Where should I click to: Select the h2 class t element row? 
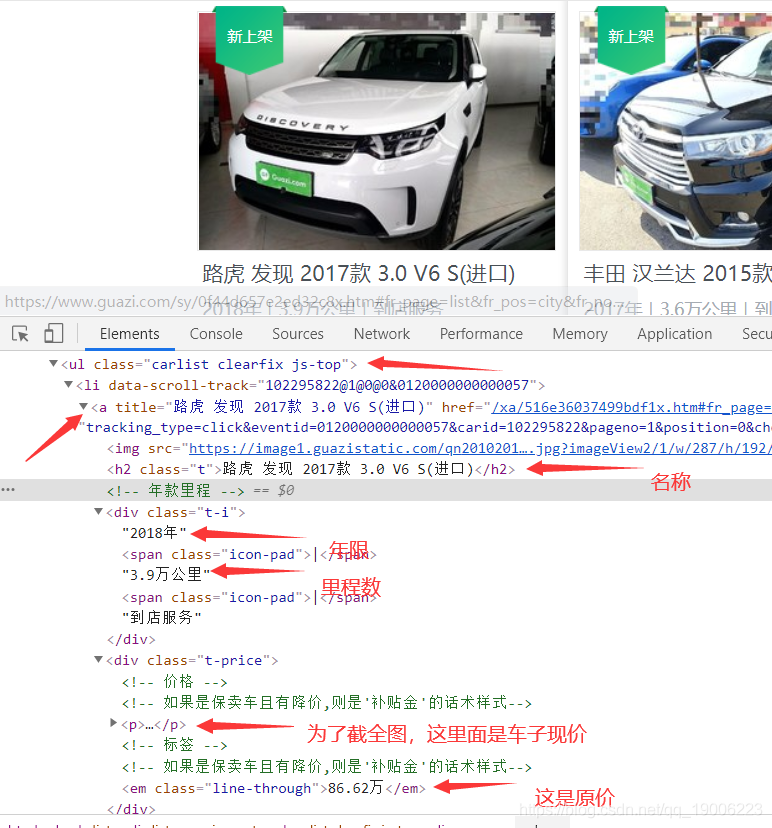point(311,469)
